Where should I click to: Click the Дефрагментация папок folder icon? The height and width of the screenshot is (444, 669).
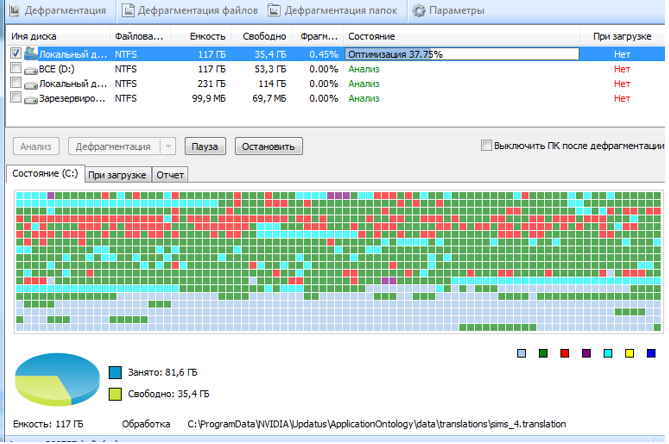(274, 10)
